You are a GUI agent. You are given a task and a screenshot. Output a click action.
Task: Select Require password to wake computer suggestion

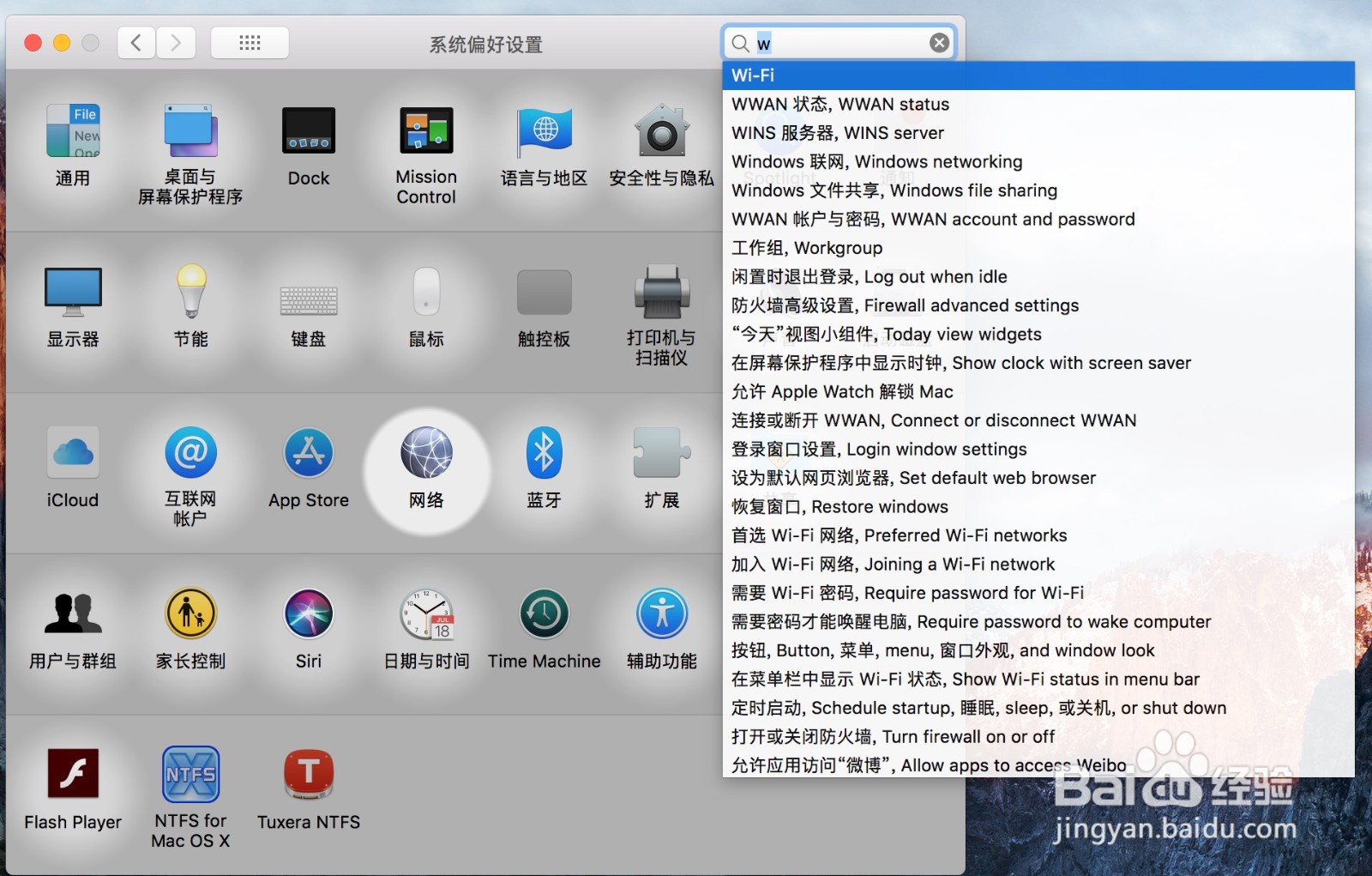[1038, 621]
